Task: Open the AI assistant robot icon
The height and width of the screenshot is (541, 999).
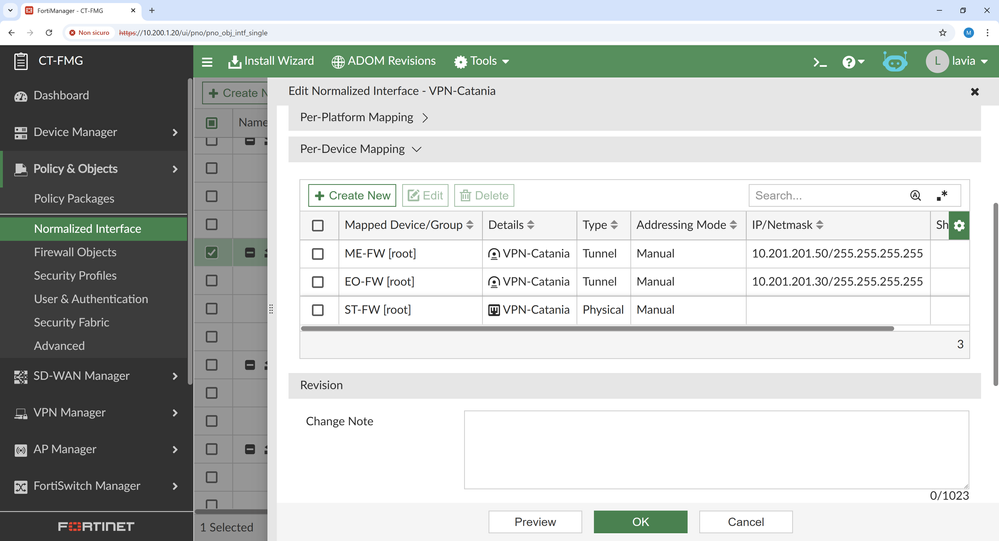Action: click(x=895, y=62)
